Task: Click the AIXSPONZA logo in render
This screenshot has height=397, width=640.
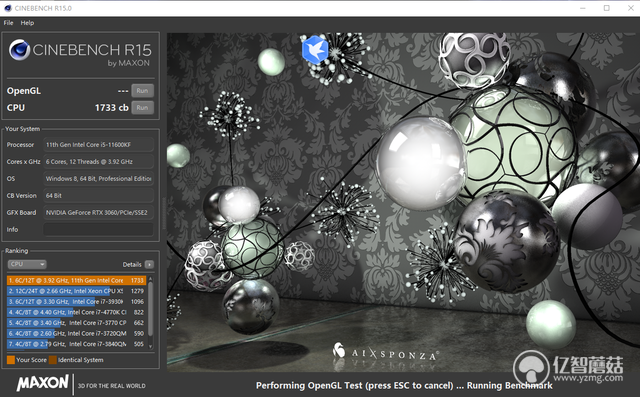Action: pos(385,353)
